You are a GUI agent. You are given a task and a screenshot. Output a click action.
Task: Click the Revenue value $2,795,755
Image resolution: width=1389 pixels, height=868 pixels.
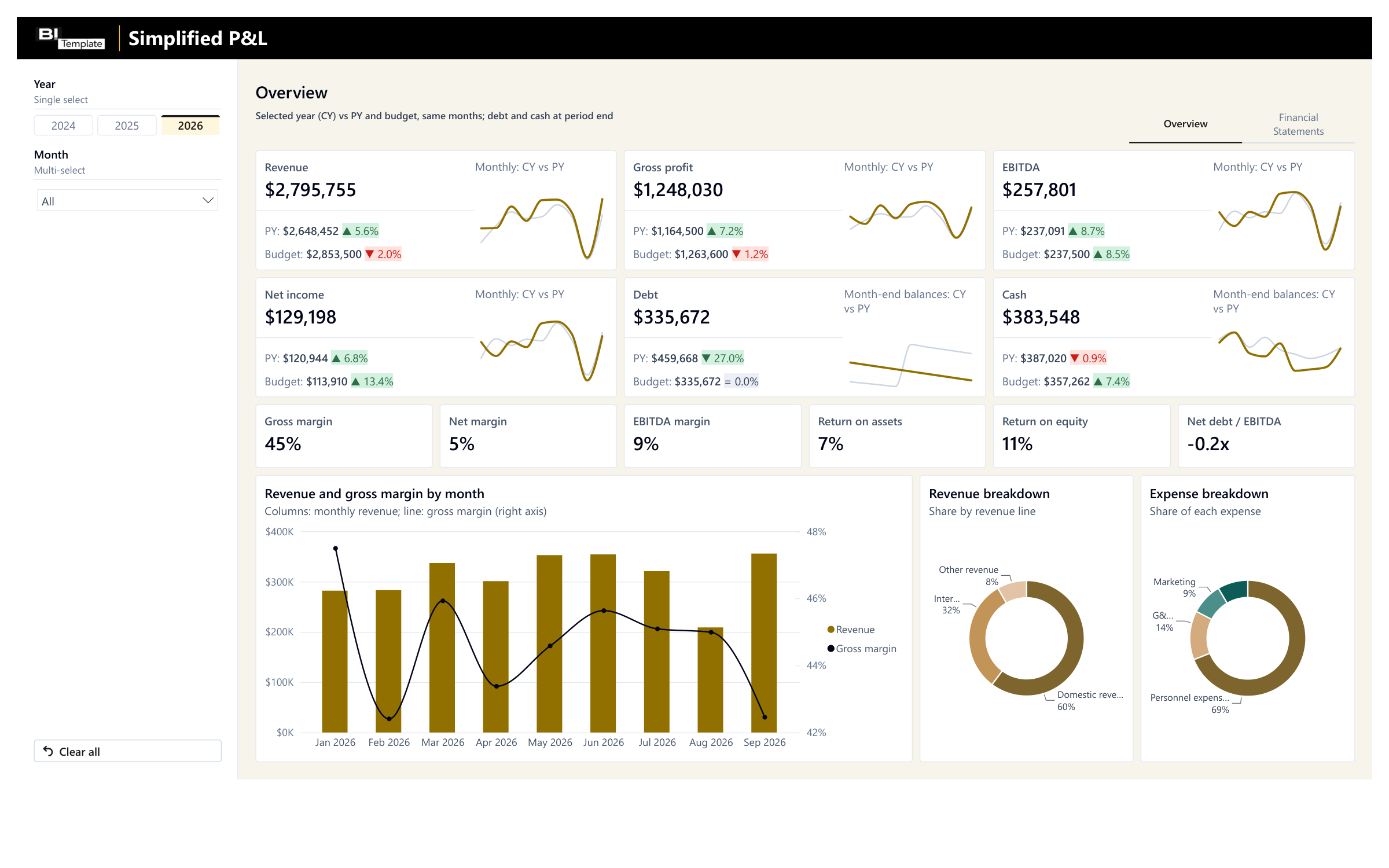click(x=310, y=190)
